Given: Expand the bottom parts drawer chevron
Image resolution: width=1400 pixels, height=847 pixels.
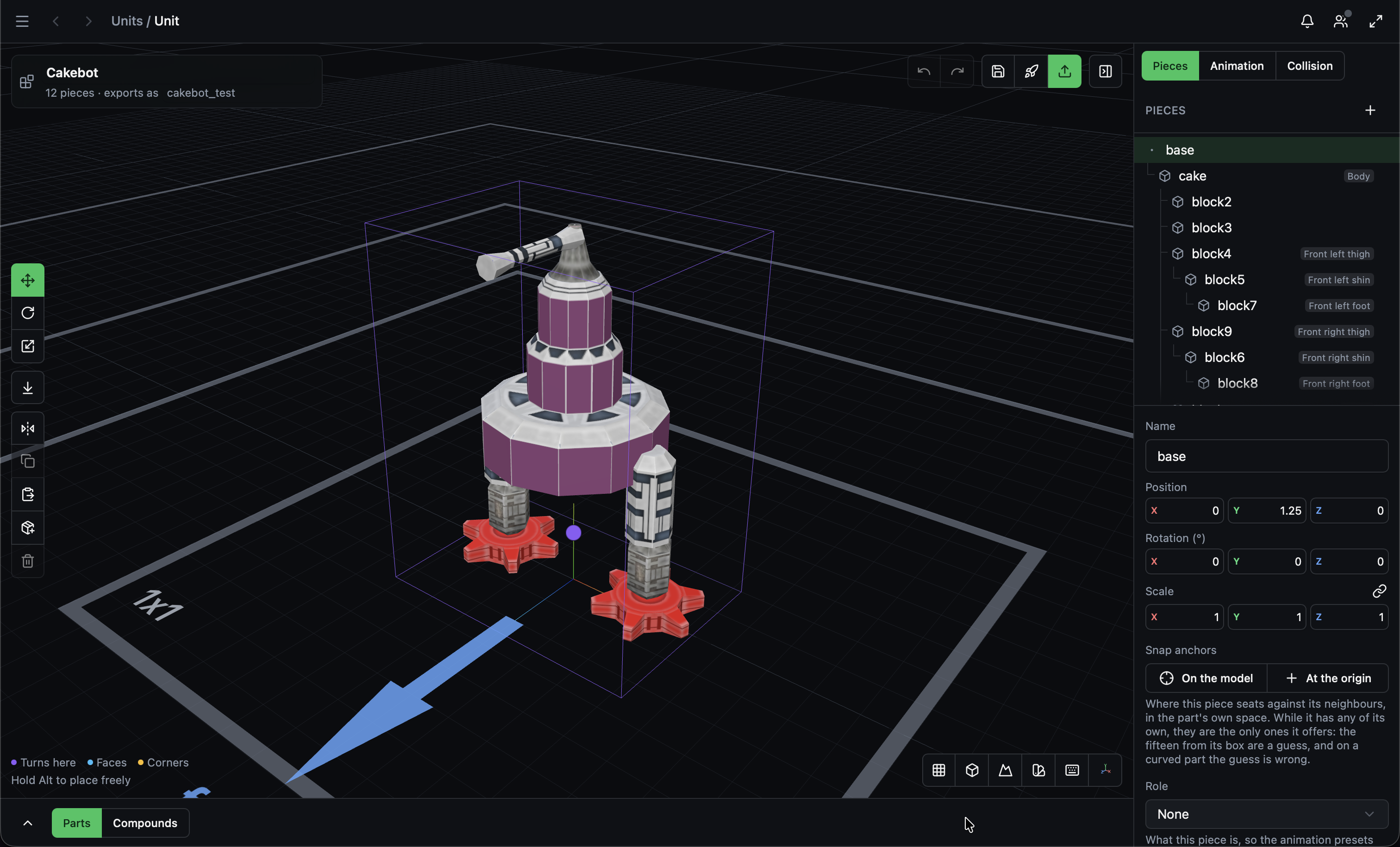Looking at the screenshot, I should [x=27, y=822].
